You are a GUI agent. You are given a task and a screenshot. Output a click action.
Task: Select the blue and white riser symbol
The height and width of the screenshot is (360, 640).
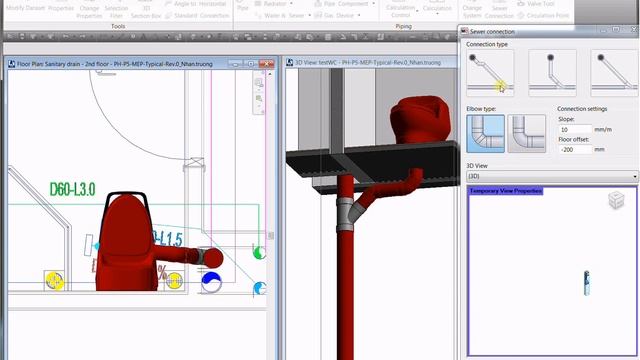(211, 282)
